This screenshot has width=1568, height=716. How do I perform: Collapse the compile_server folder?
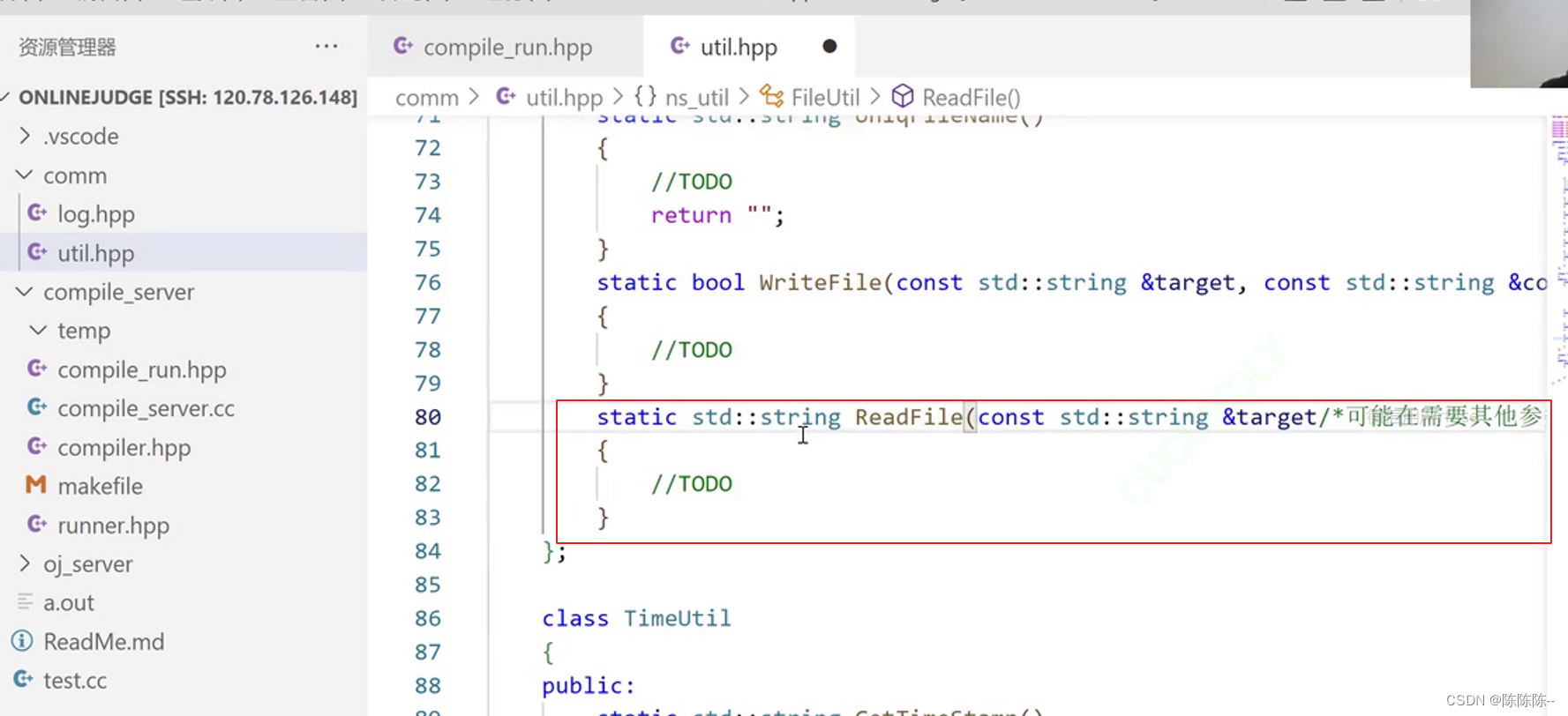[x=184, y=292]
